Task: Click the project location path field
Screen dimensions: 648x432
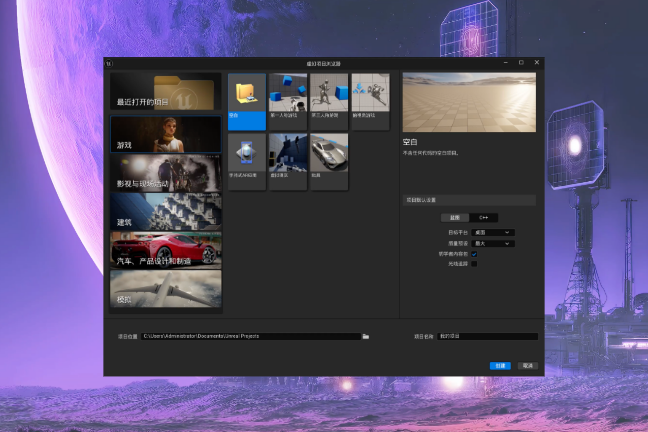Action: pos(251,336)
